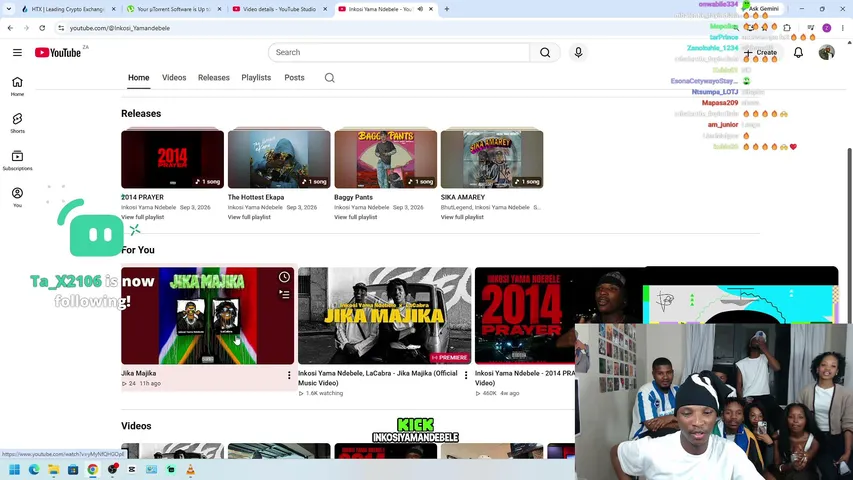The width and height of the screenshot is (853, 480).
Task: Go to Home in the sidebar
Action: 17,86
